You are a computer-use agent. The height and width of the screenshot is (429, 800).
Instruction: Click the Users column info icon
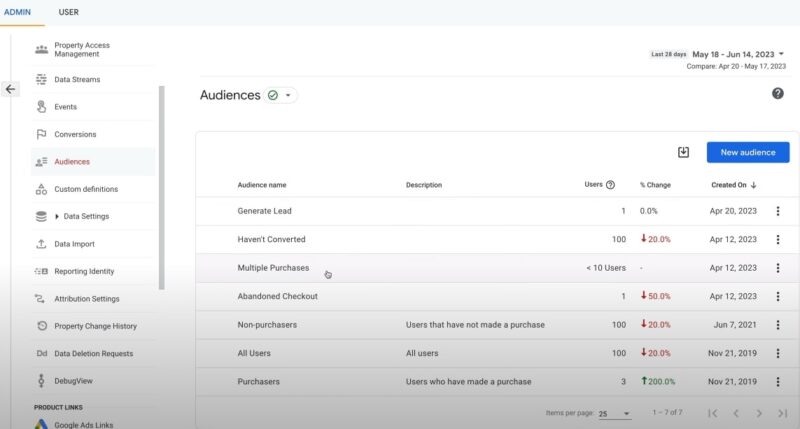[x=610, y=185]
